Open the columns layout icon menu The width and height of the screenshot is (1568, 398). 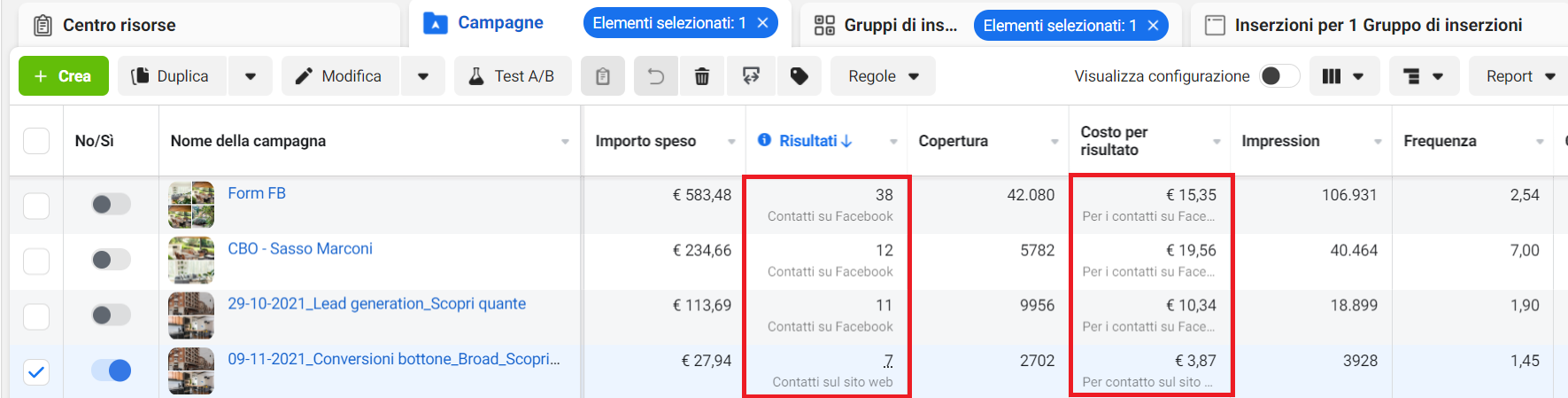coord(1343,76)
